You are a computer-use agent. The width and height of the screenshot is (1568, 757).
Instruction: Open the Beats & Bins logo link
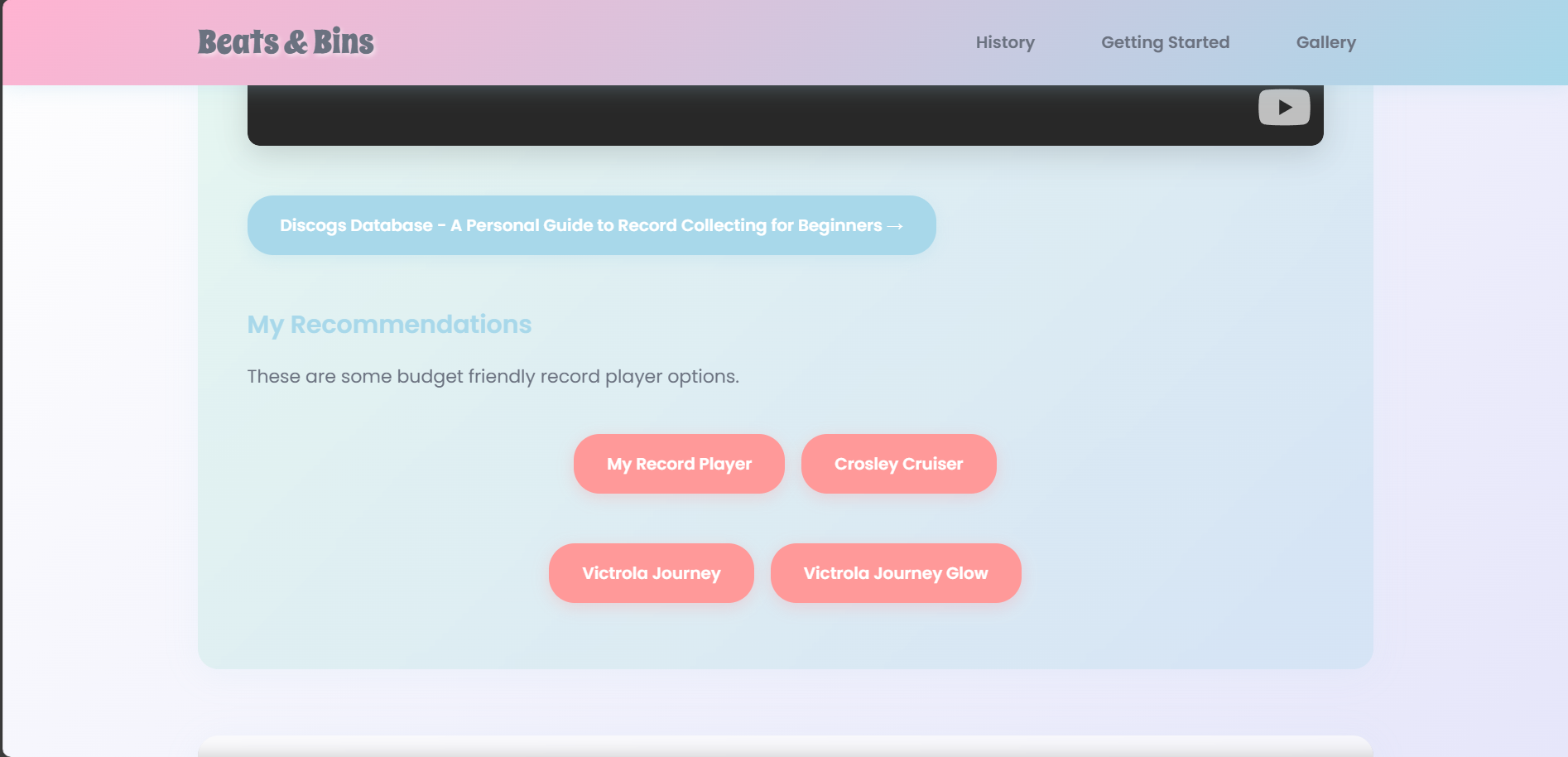[x=286, y=42]
